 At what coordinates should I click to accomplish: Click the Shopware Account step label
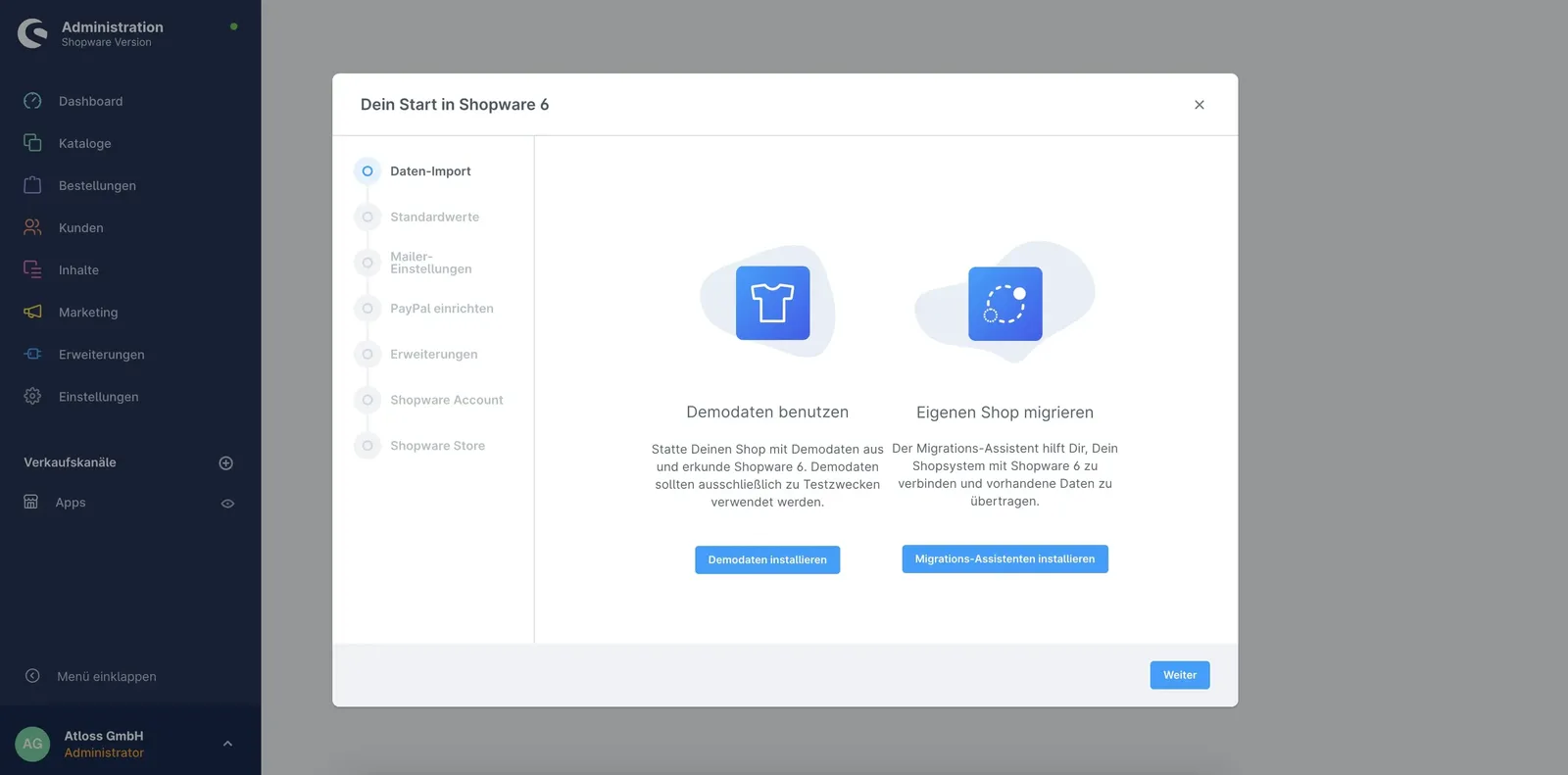pyautogui.click(x=447, y=400)
